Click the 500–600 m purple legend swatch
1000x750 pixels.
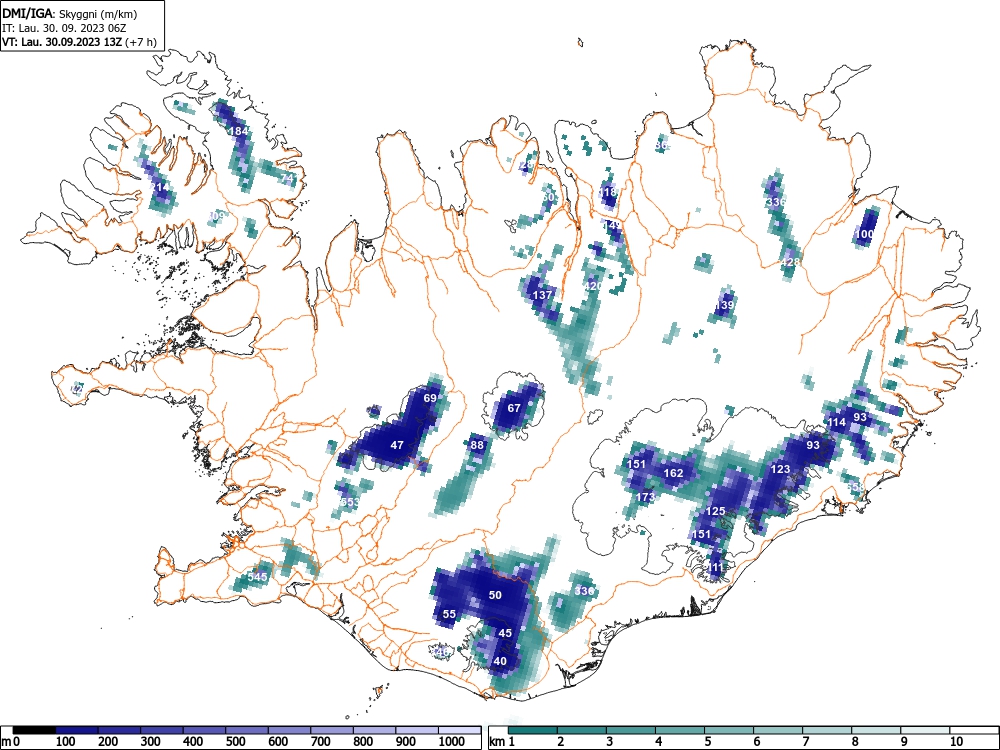click(247, 730)
